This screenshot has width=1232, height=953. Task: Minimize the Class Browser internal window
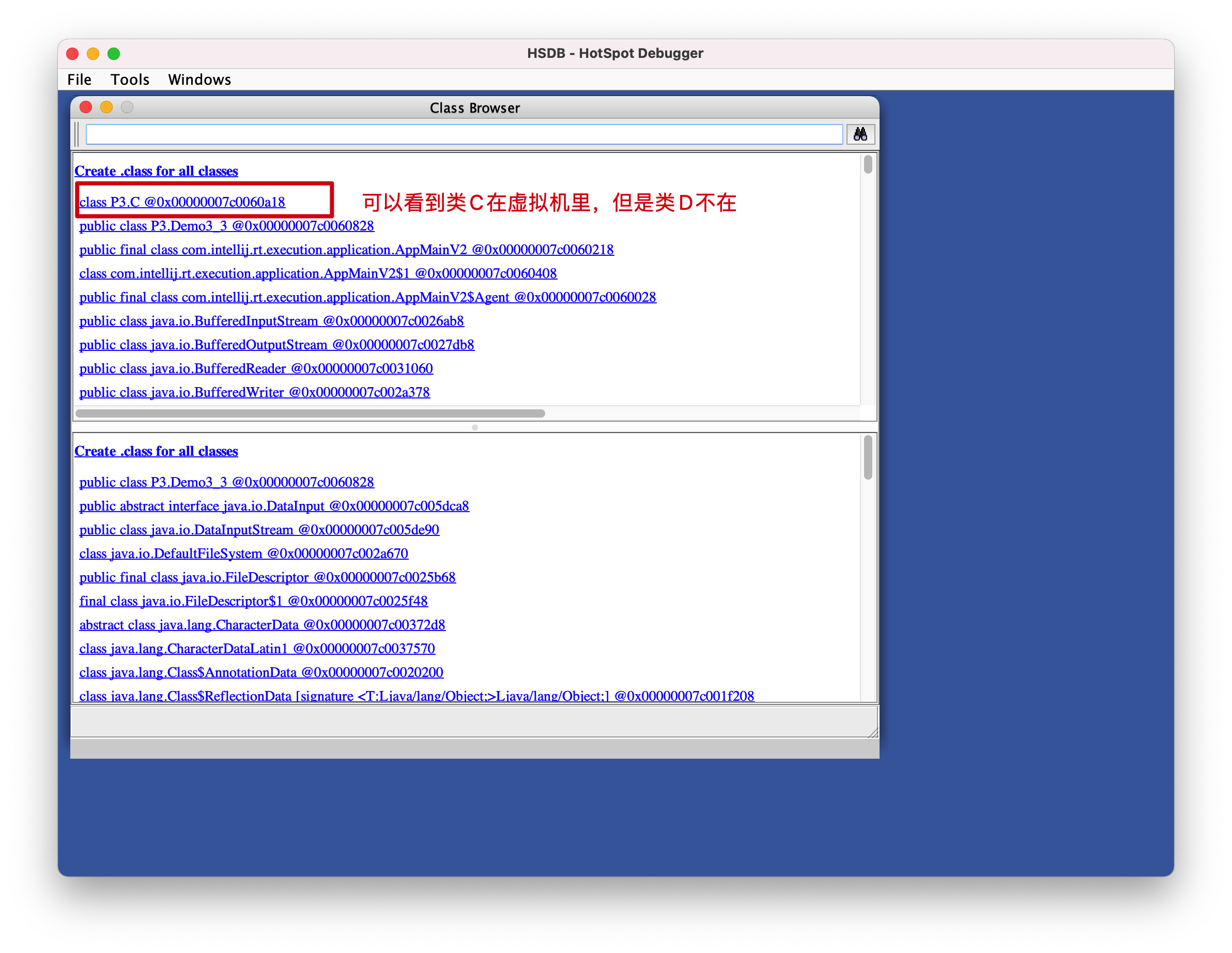click(x=106, y=107)
